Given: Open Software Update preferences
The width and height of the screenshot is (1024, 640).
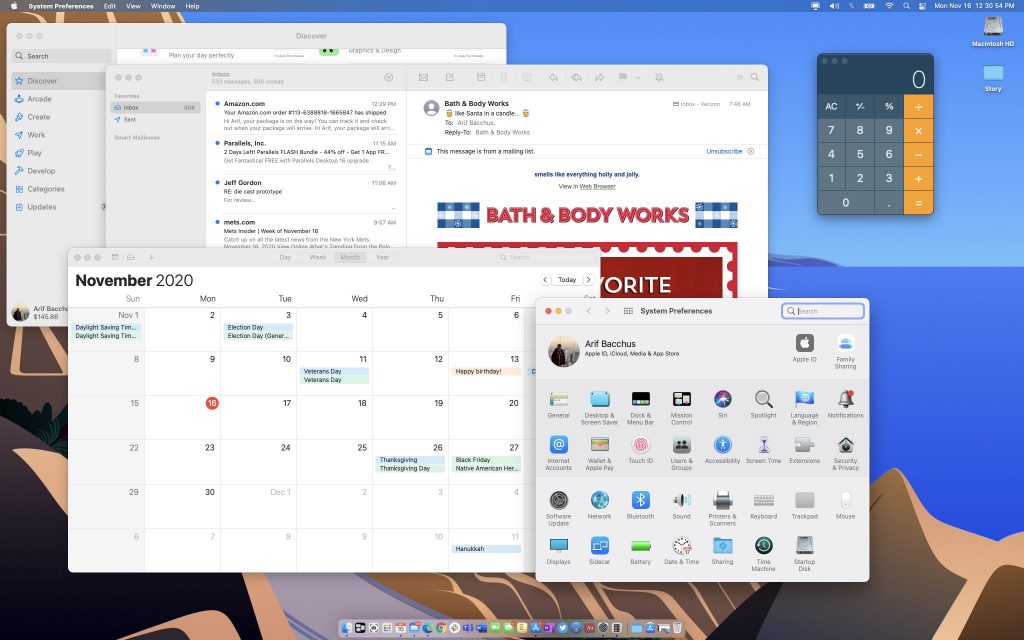Looking at the screenshot, I should pos(558,509).
